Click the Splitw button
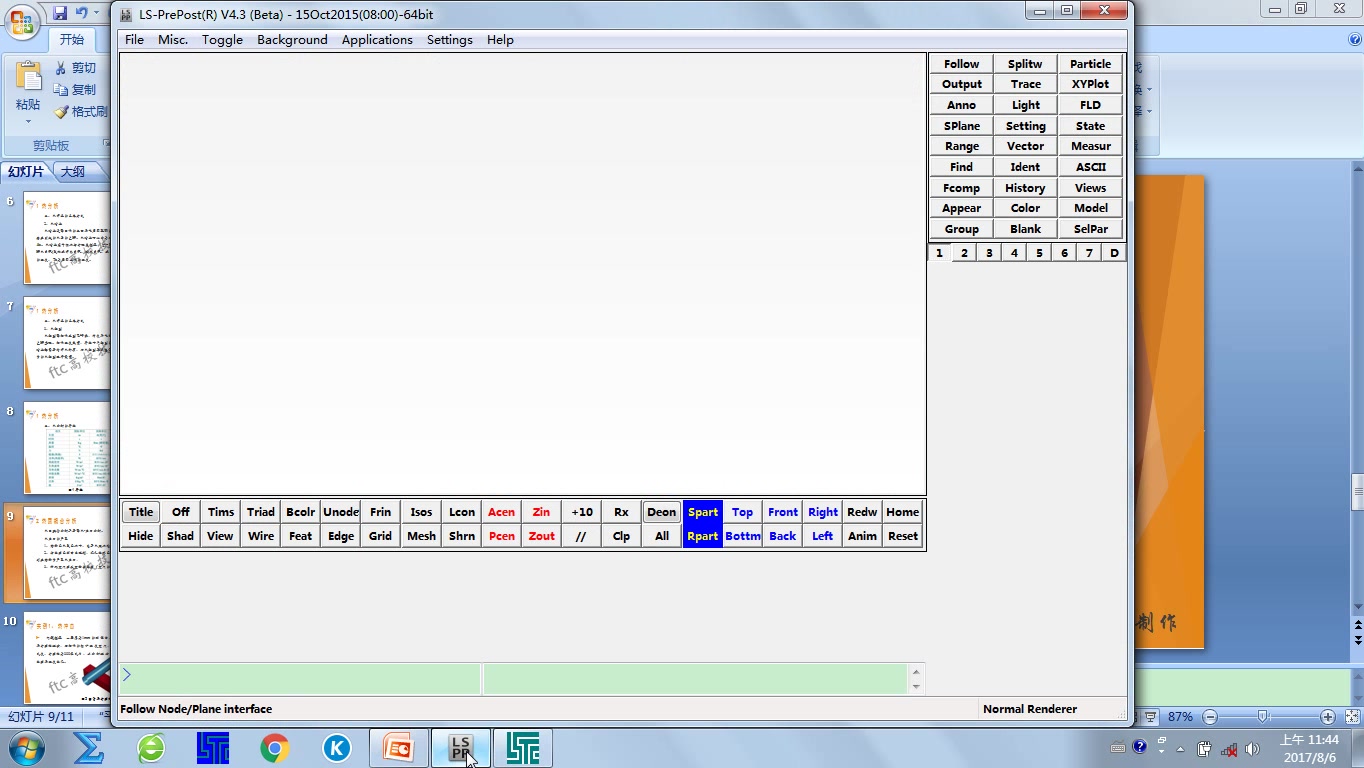1364x768 pixels. pyautogui.click(x=1025, y=64)
